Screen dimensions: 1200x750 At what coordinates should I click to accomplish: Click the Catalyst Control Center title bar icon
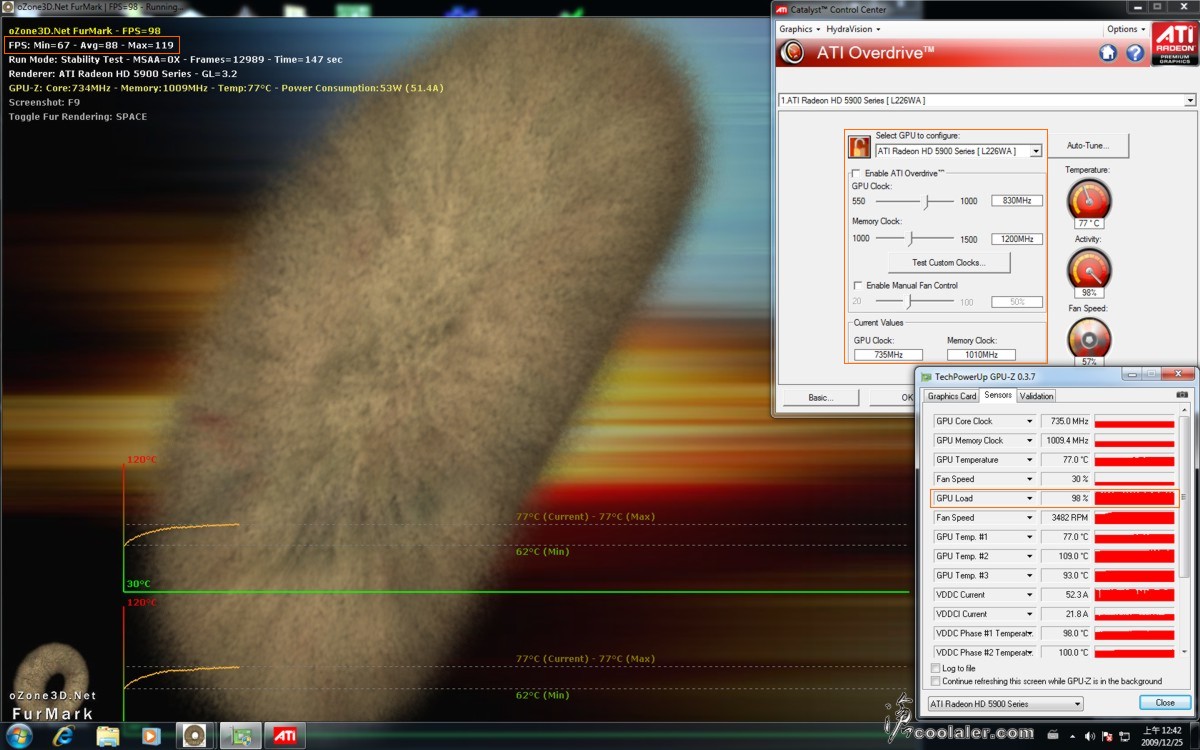coord(782,9)
